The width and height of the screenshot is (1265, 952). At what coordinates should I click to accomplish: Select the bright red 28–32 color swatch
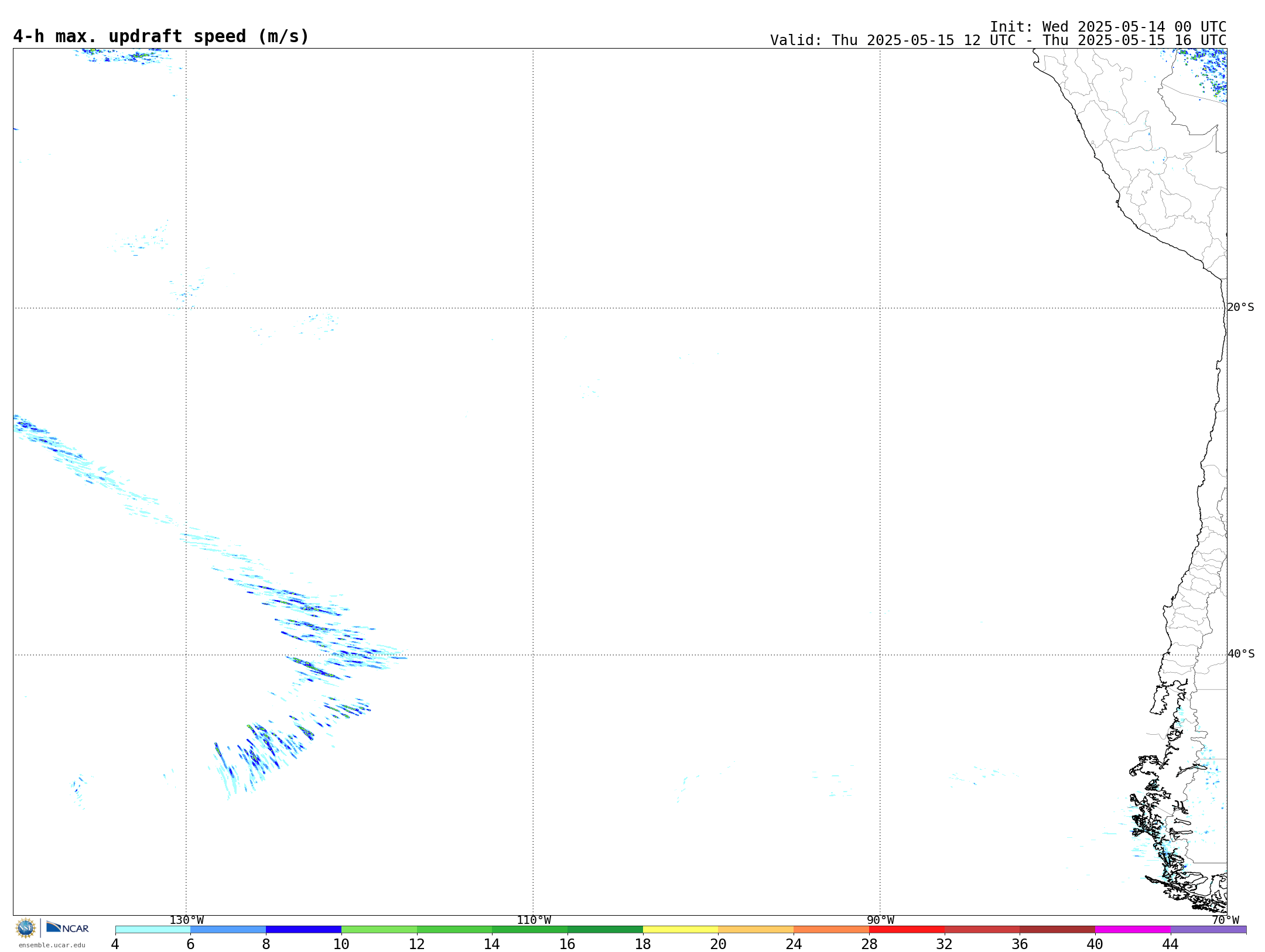tap(907, 930)
